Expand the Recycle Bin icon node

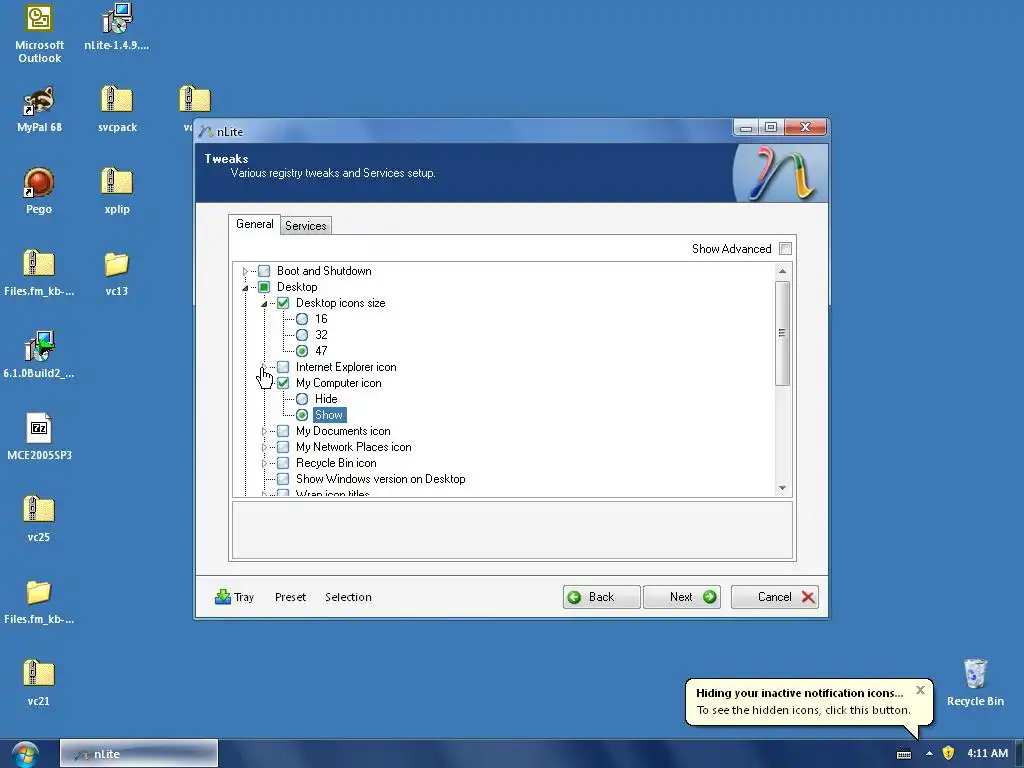point(264,463)
